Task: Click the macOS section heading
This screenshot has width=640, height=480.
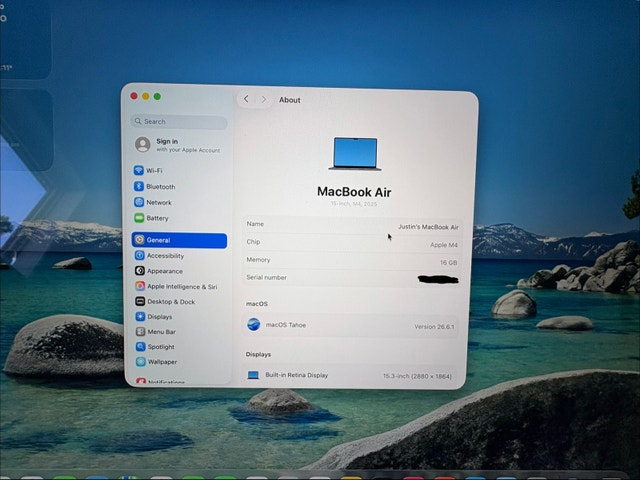Action: click(257, 304)
